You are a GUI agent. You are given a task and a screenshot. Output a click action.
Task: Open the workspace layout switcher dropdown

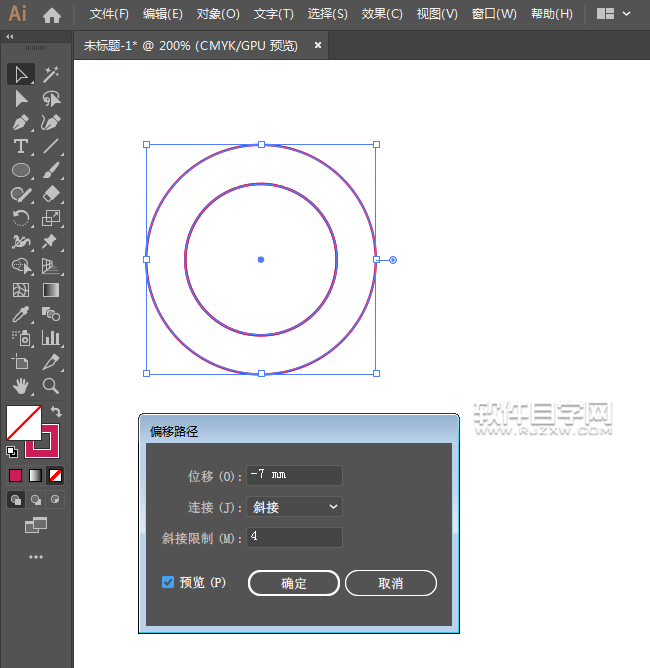[614, 14]
